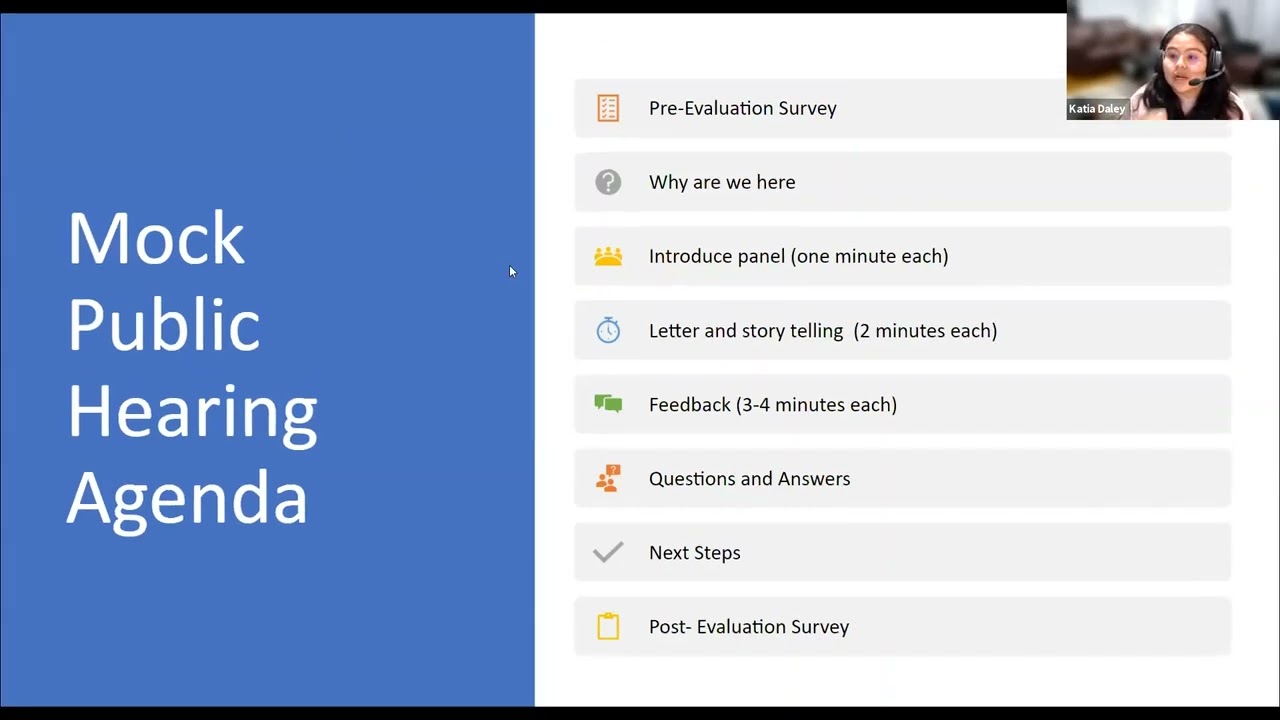Click the Questions and Answers text
Image resolution: width=1280 pixels, height=720 pixels.
(750, 478)
